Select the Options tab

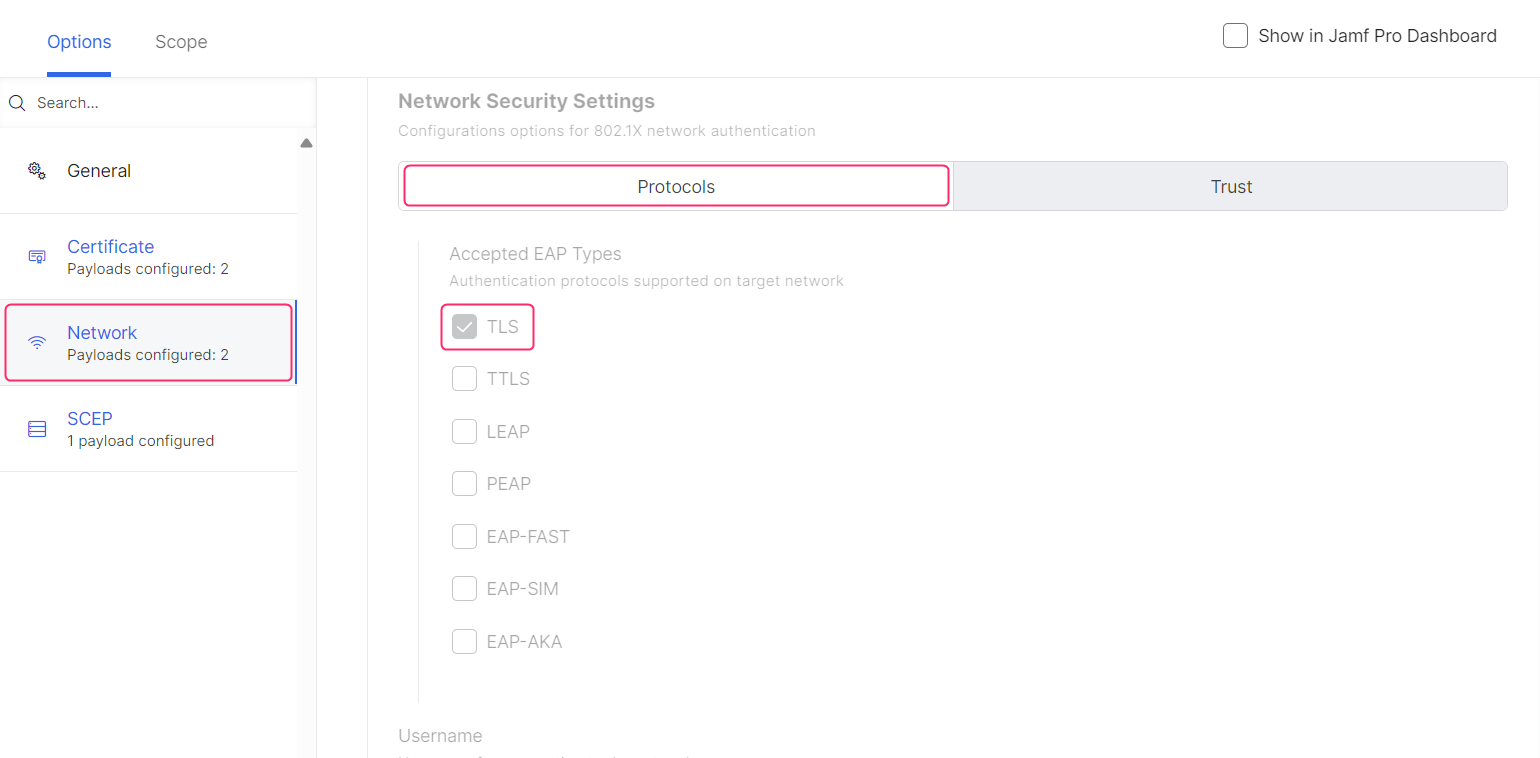79,42
